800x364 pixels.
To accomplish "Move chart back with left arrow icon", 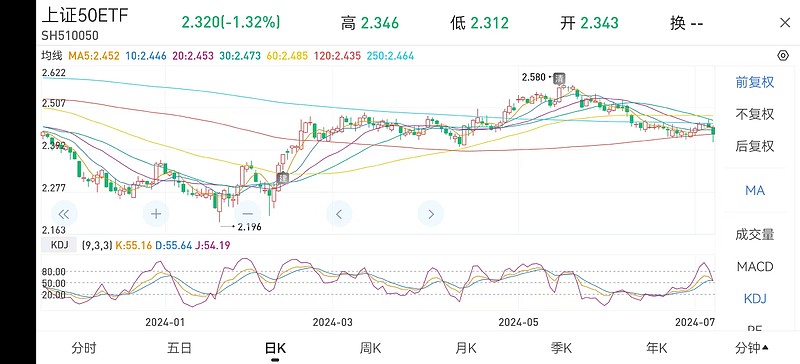I will [x=339, y=213].
